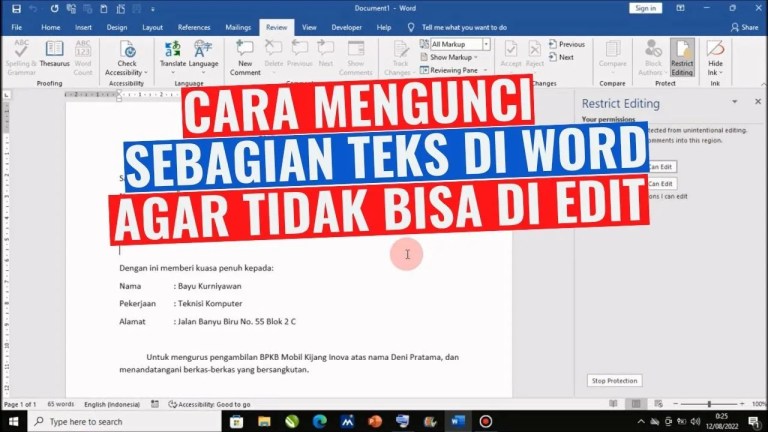Click the Translate icon
The width and height of the screenshot is (768, 432).
[x=173, y=50]
